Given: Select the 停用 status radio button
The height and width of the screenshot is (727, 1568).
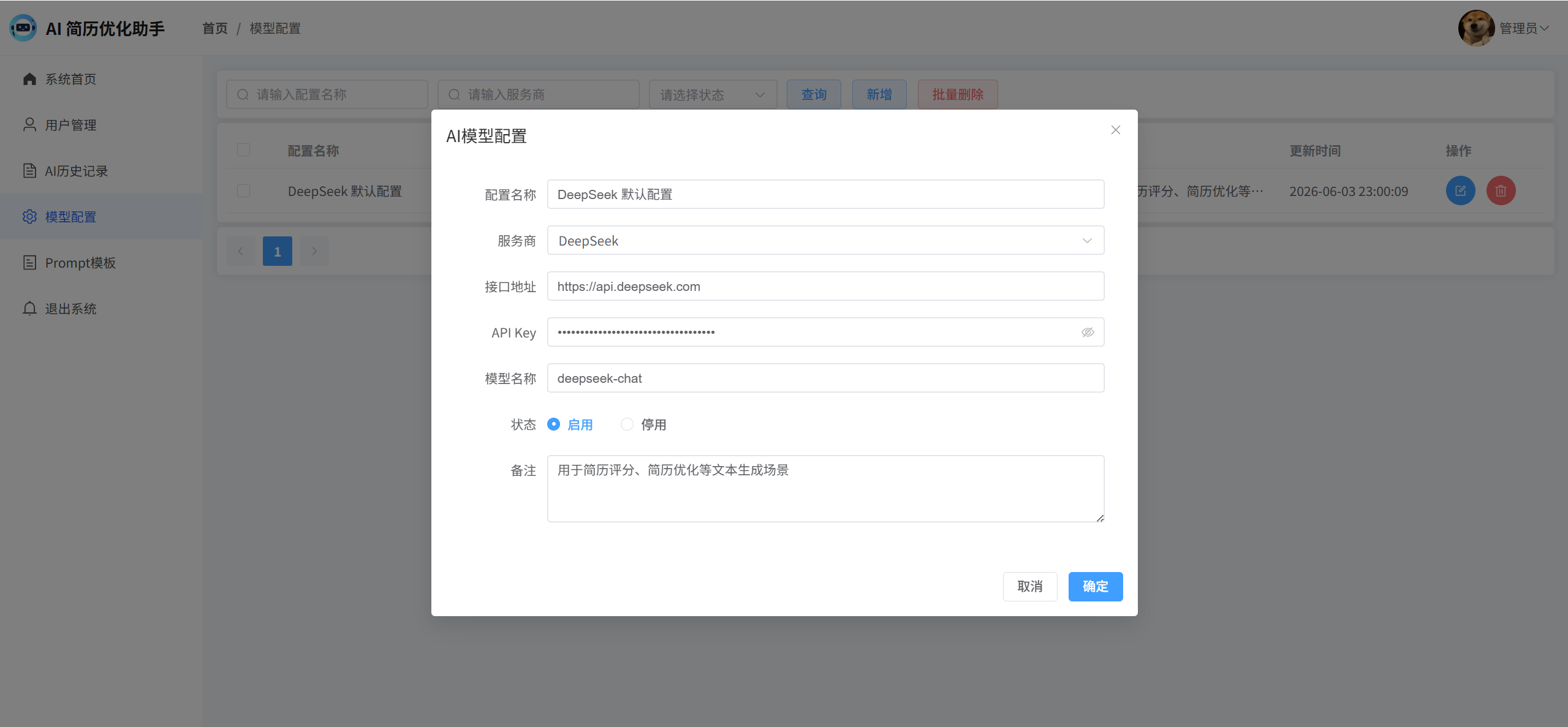Looking at the screenshot, I should tap(627, 424).
